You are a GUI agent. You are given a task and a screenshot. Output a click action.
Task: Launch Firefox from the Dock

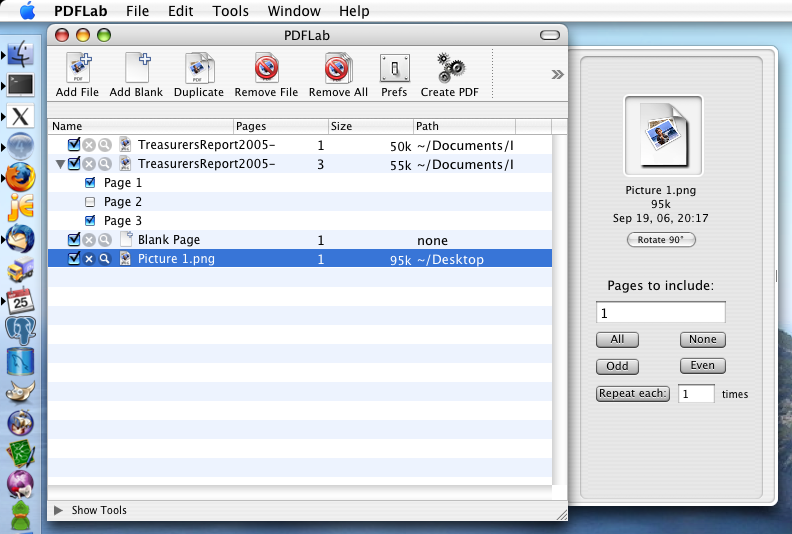[20, 177]
